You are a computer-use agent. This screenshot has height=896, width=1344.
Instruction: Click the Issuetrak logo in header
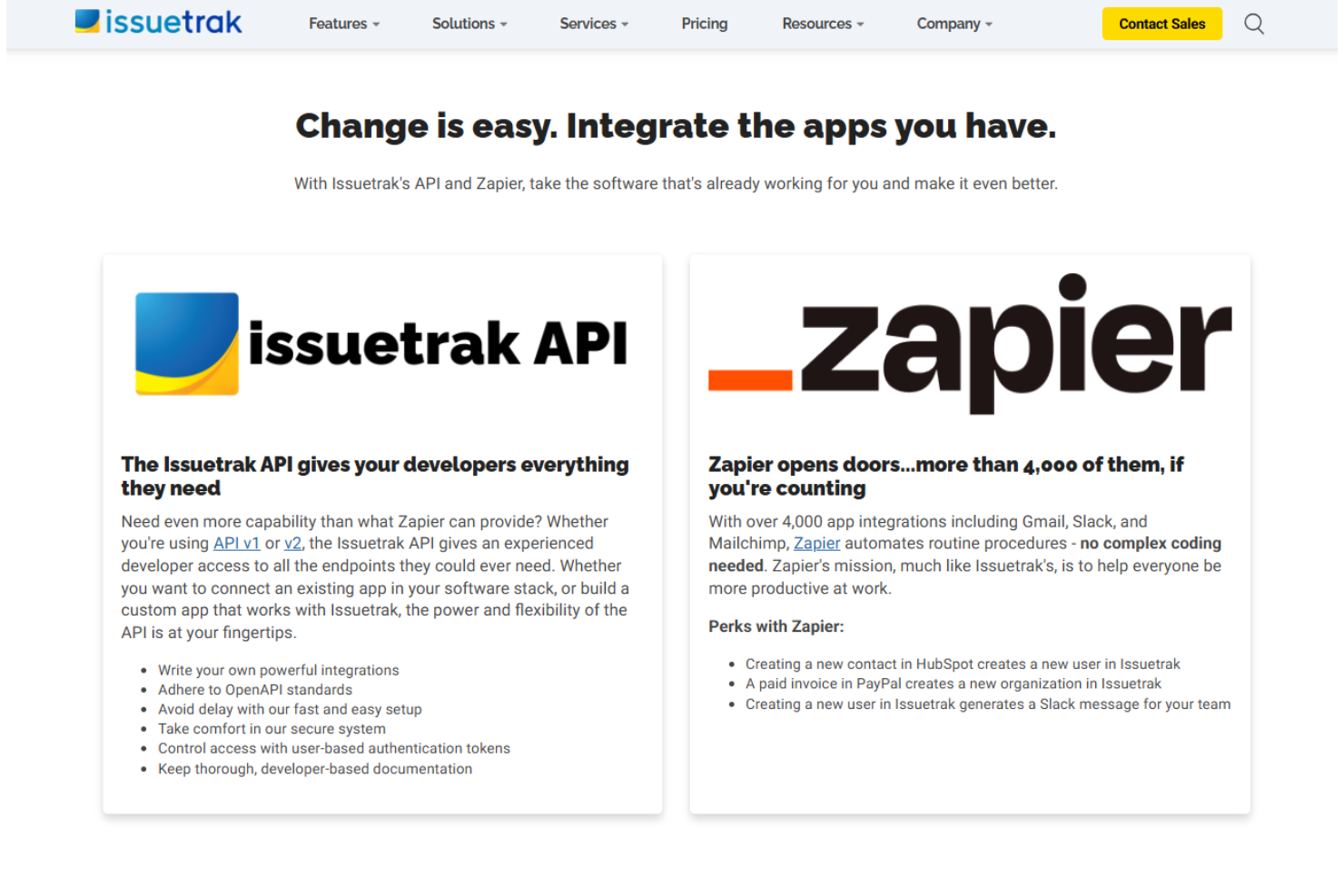coord(158,22)
